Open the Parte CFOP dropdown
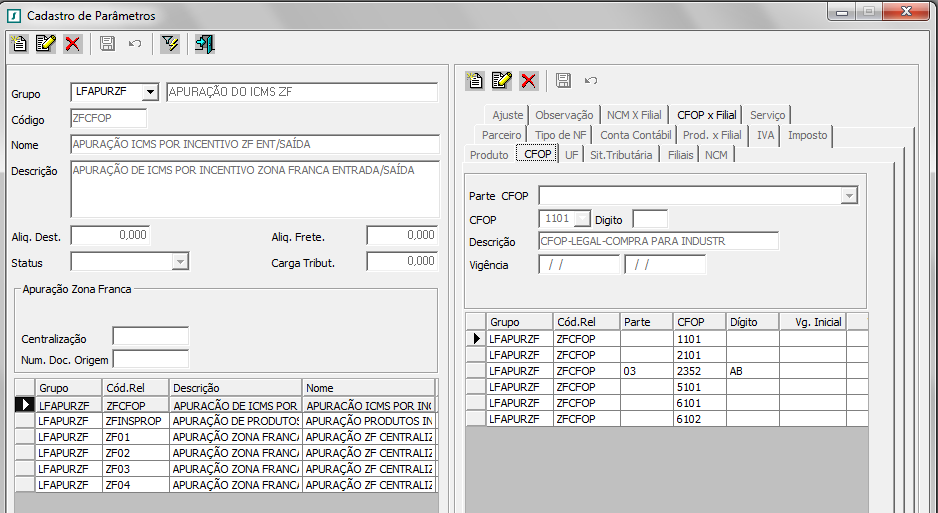 (x=848, y=195)
